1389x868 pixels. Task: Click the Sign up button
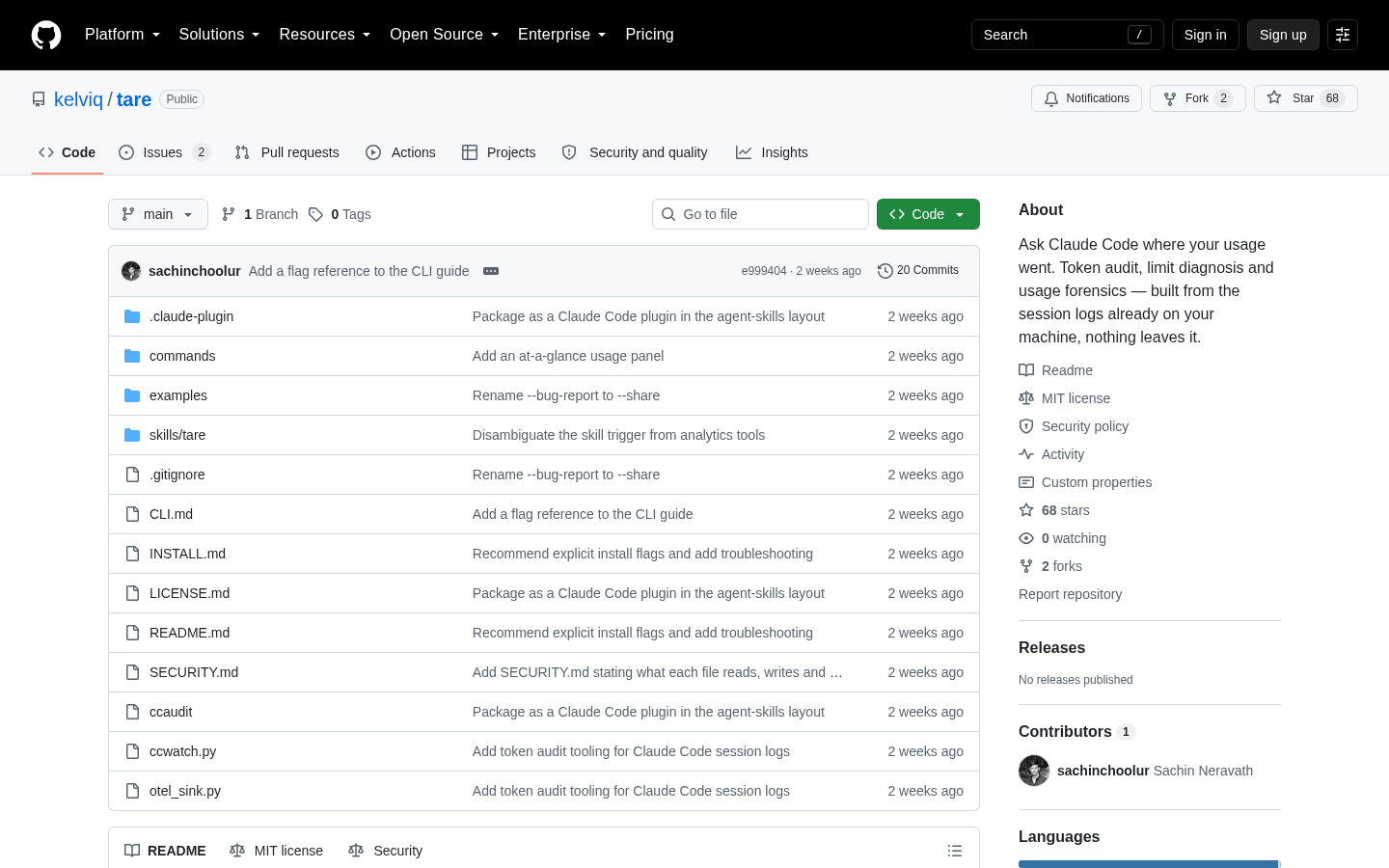tap(1283, 35)
